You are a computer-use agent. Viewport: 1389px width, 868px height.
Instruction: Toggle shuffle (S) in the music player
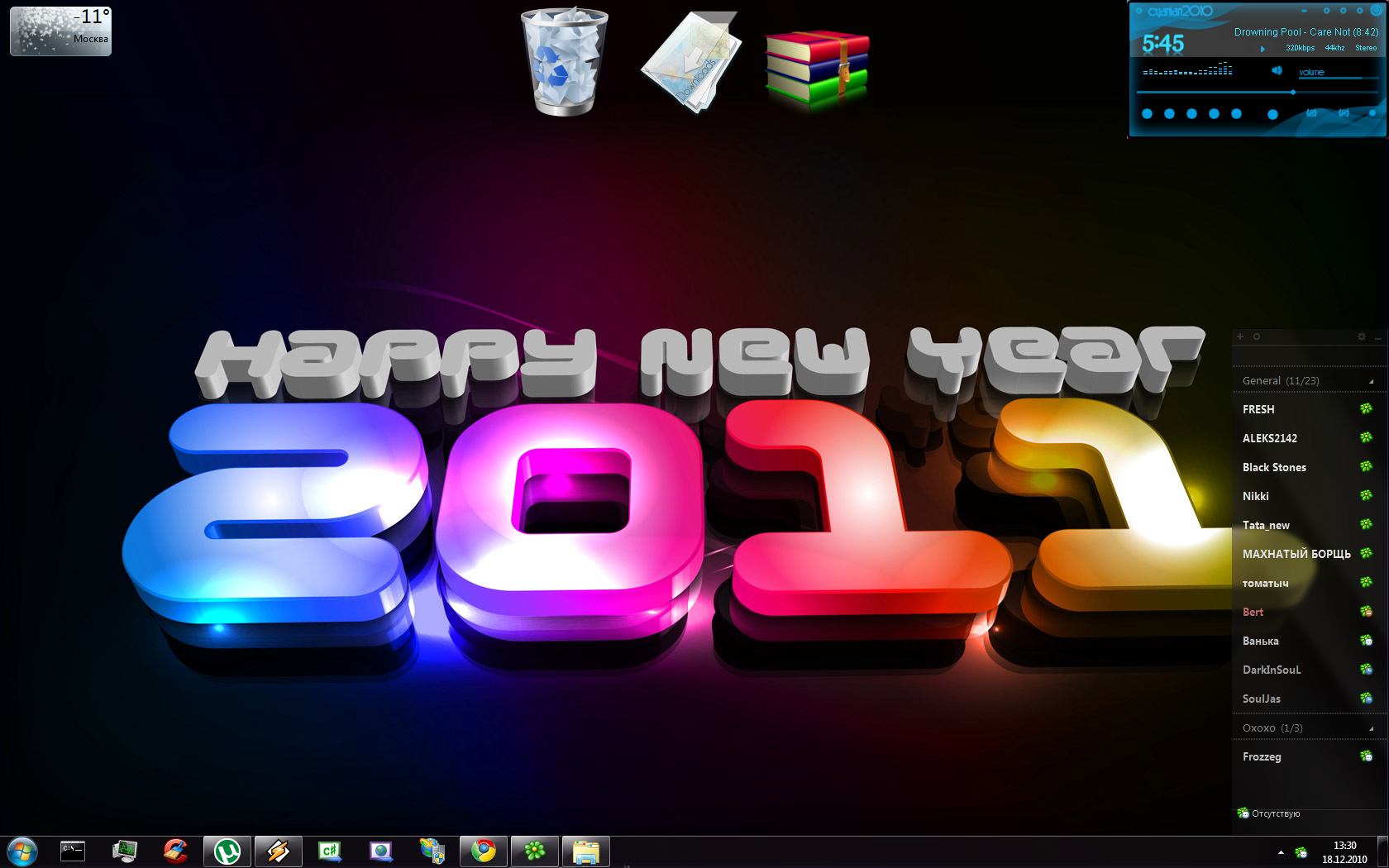coord(1311,113)
